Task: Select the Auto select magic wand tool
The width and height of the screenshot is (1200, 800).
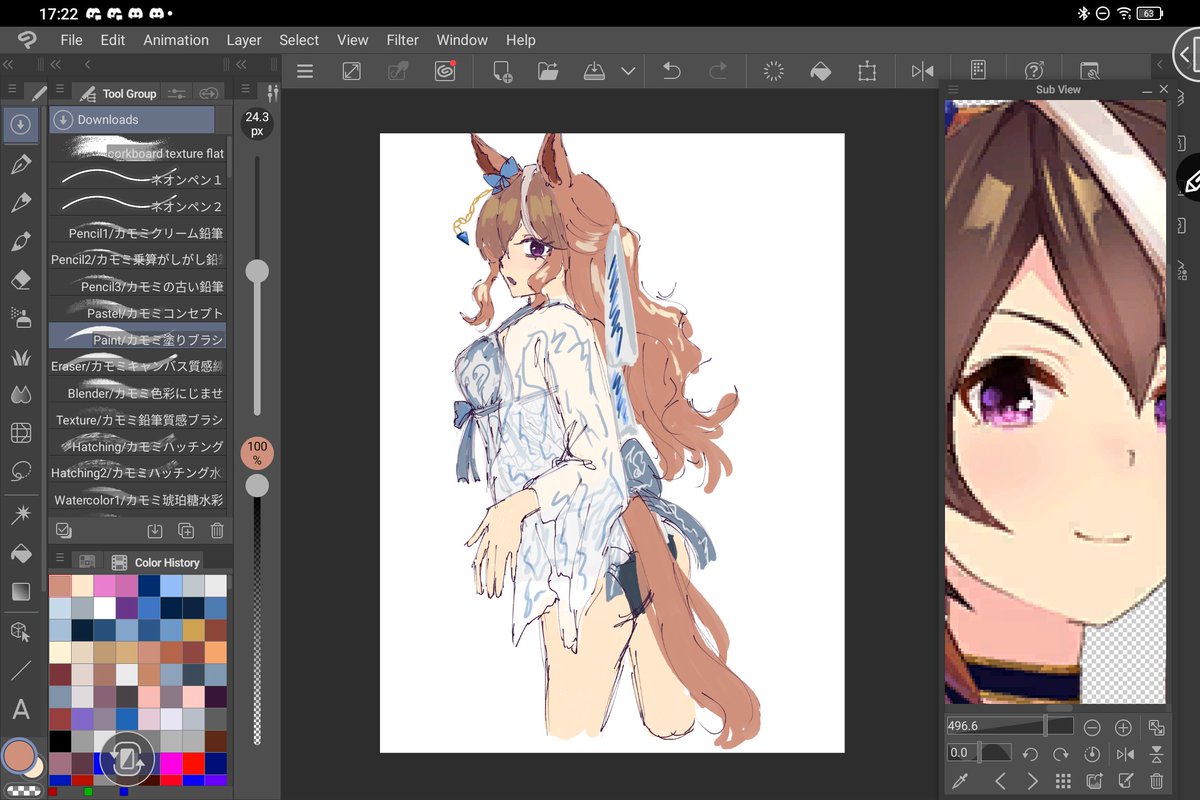Action: (21, 515)
